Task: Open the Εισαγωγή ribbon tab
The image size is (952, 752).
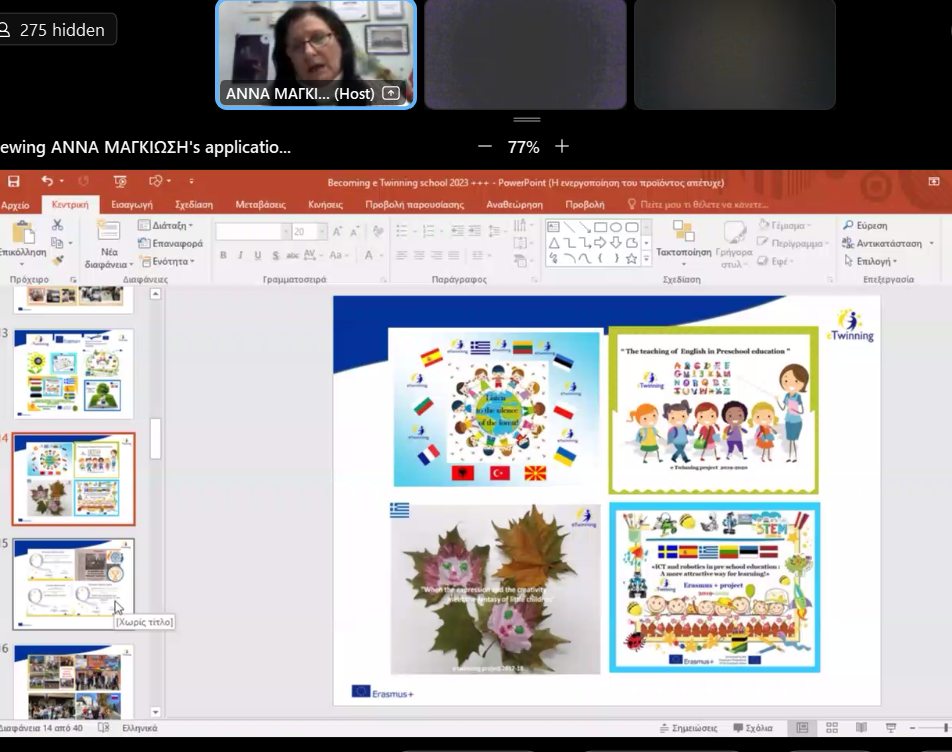Action: [x=131, y=204]
